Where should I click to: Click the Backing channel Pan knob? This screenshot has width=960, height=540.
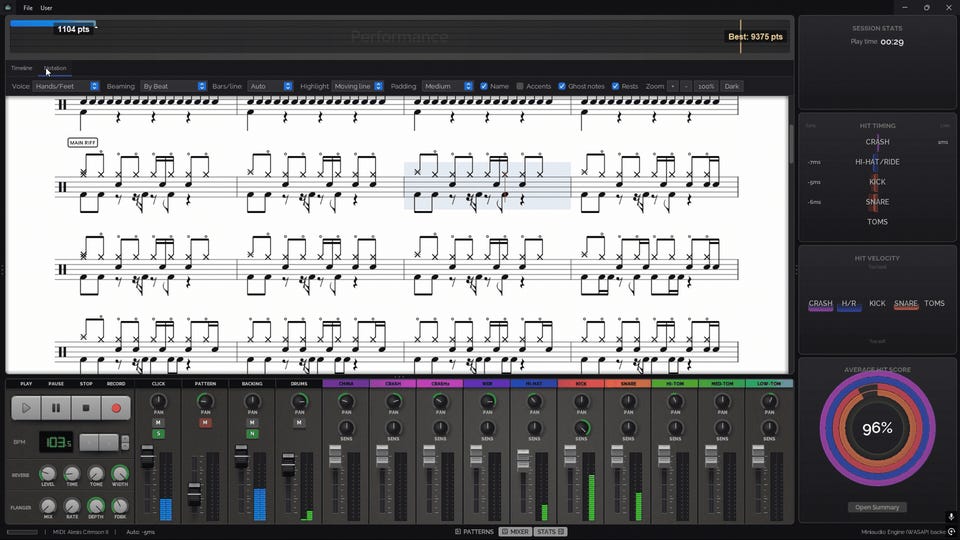(252, 402)
